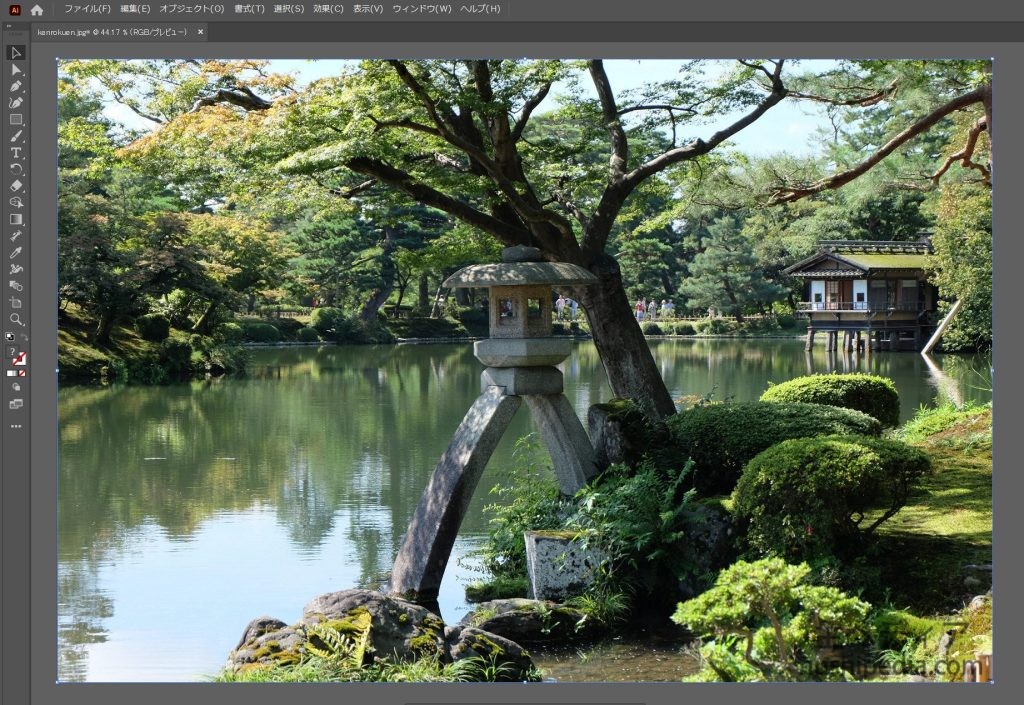Select the Rectangle tool

click(x=16, y=119)
